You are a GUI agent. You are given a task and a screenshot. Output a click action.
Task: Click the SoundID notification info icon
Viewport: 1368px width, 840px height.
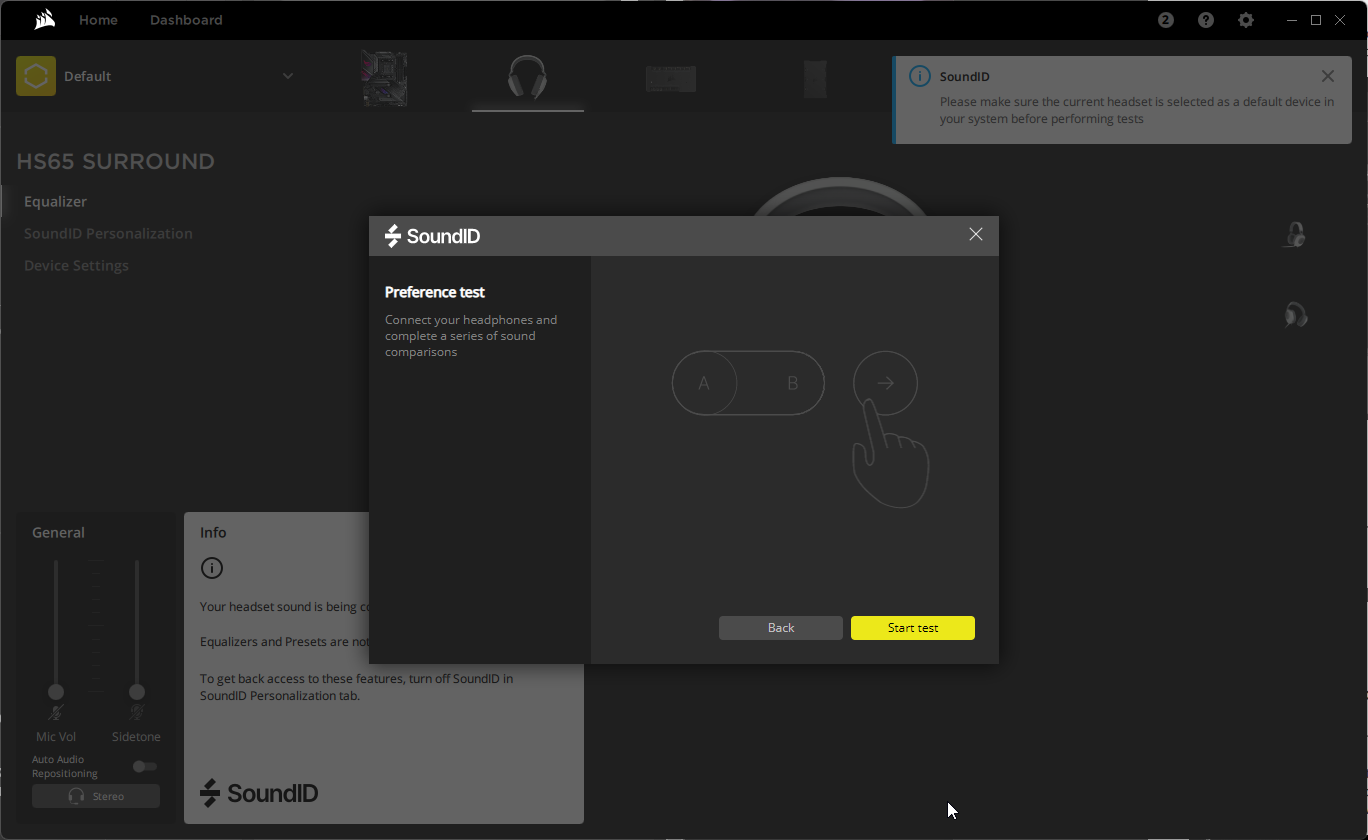coord(919,77)
